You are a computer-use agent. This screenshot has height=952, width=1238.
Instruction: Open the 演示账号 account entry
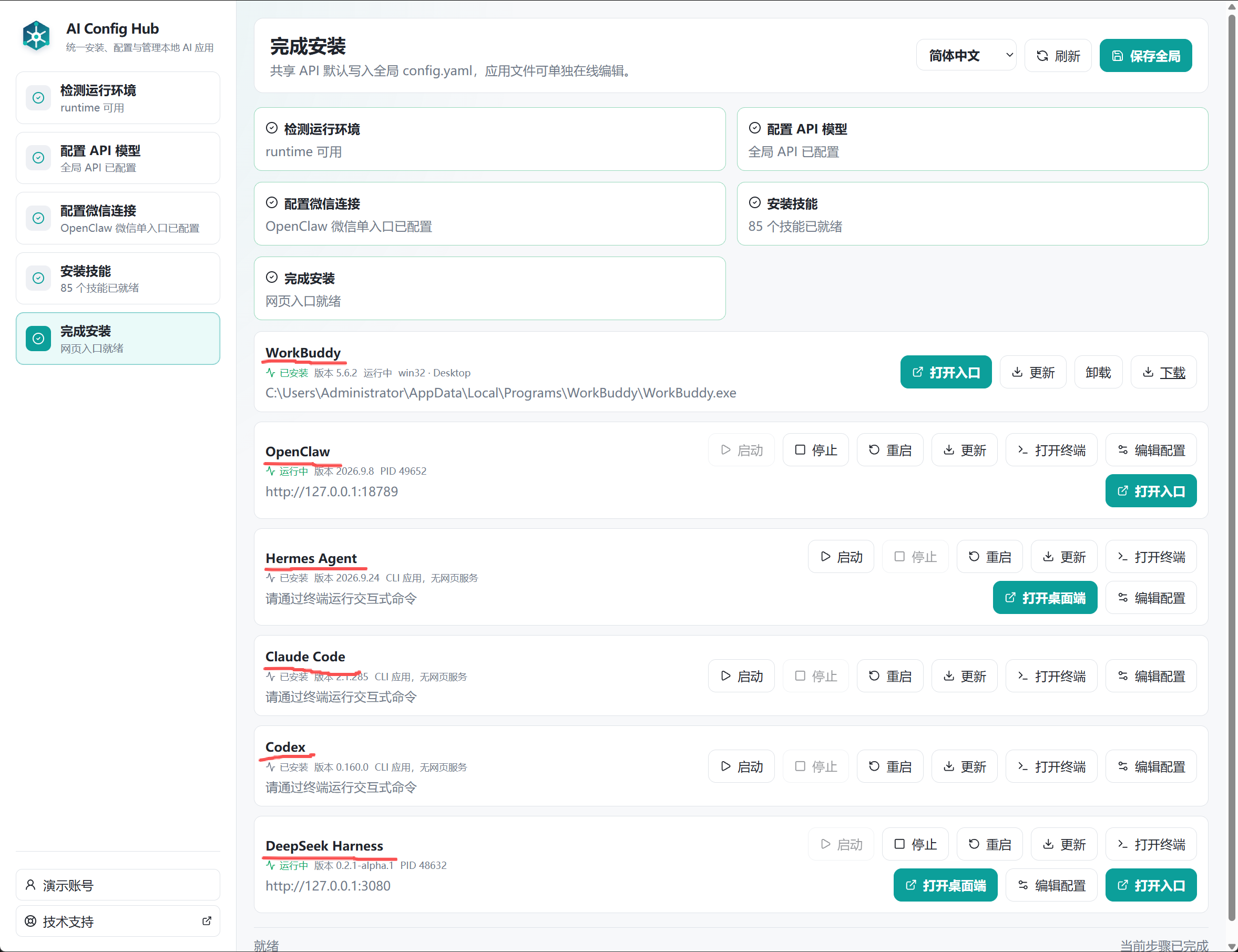118,885
